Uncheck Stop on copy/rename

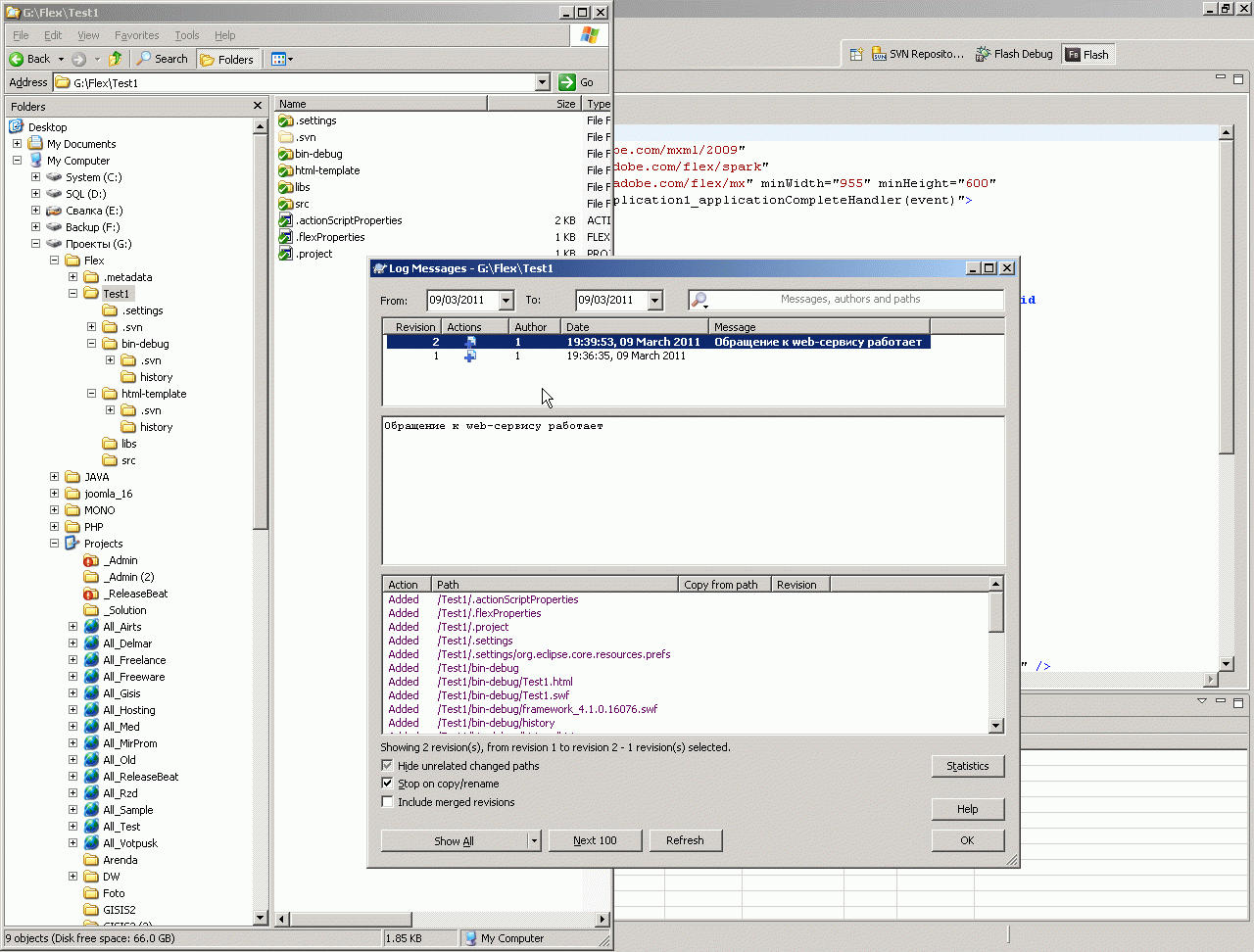(387, 784)
